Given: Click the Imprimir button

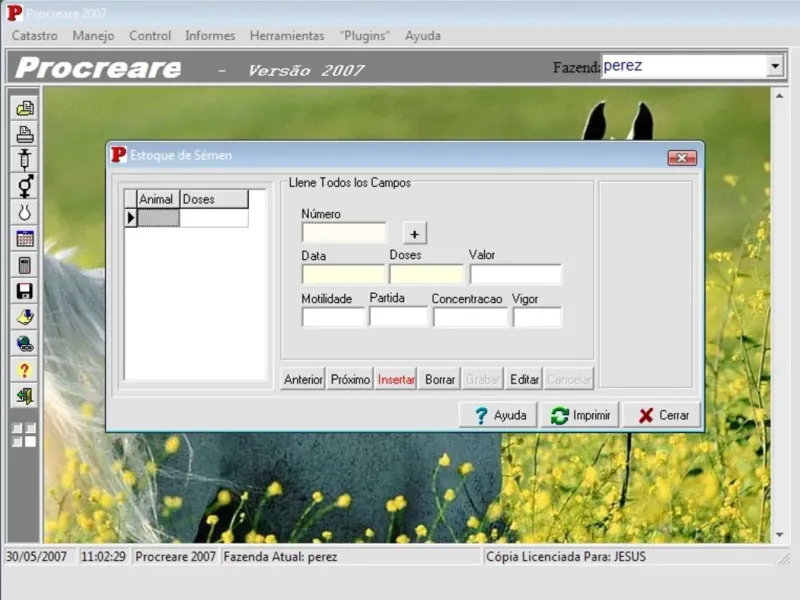Looking at the screenshot, I should click(x=580, y=415).
